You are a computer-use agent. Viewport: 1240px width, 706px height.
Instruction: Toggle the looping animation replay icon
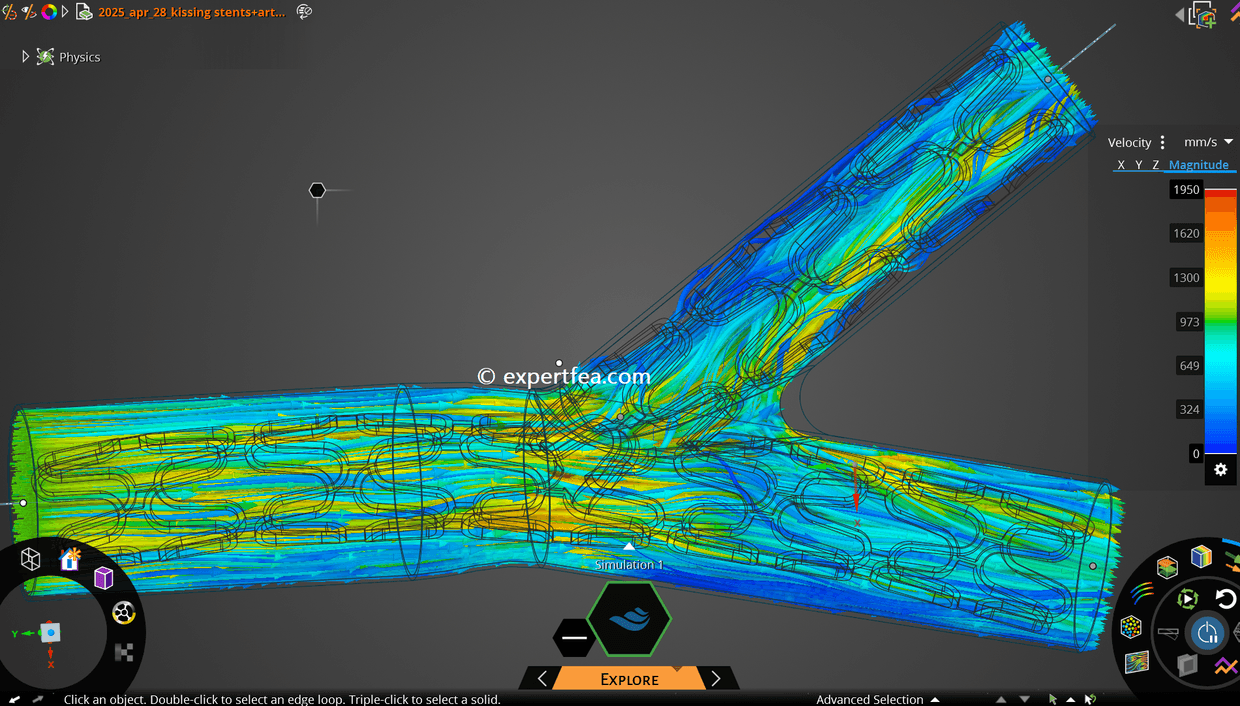click(1187, 596)
